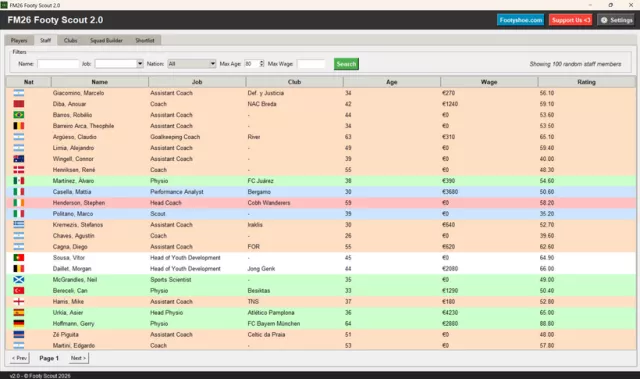
Task: Select wage cell €4230
Action: (x=450, y=313)
